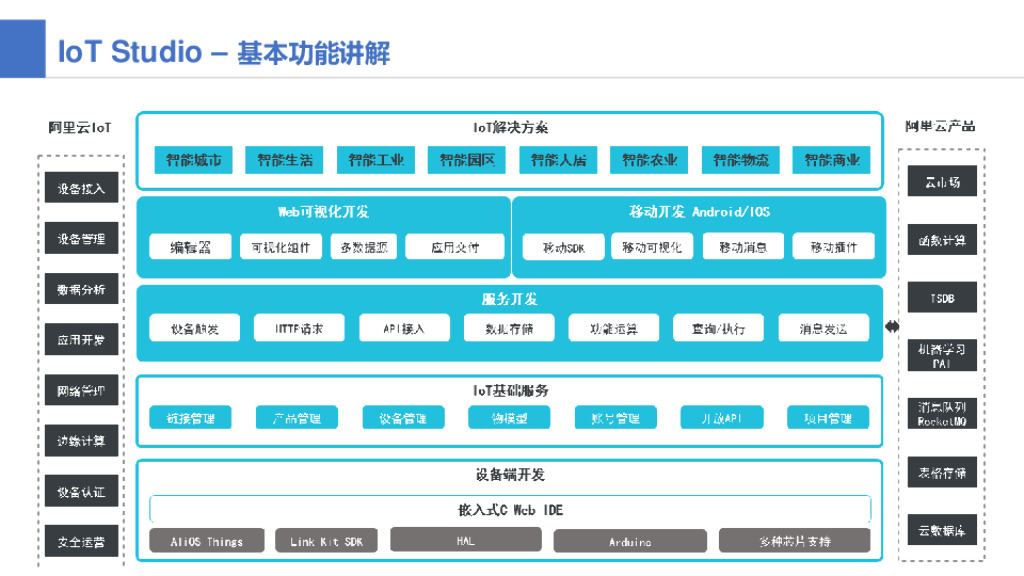This screenshot has height=576, width=1024.
Task: Select the 网络管理 box
Action: 81,391
